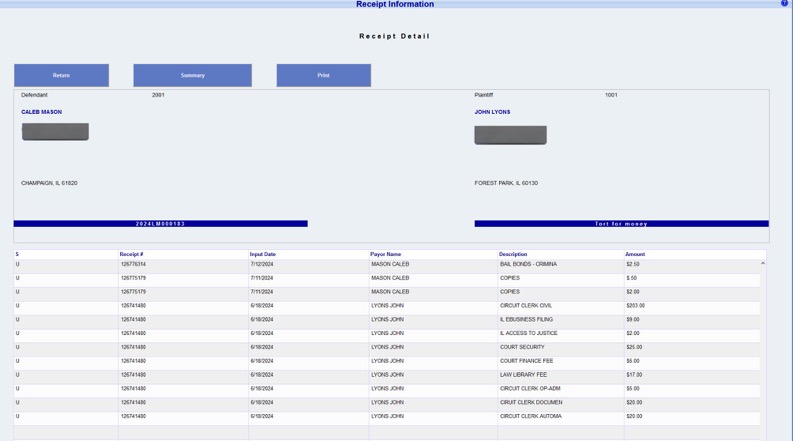Click the Print button

pos(324,75)
